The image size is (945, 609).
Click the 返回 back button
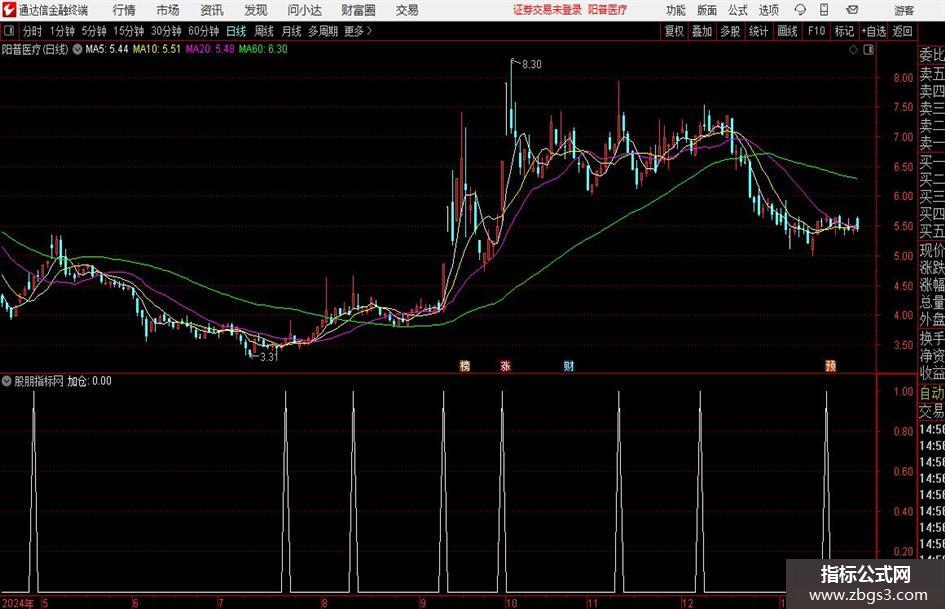tap(902, 31)
